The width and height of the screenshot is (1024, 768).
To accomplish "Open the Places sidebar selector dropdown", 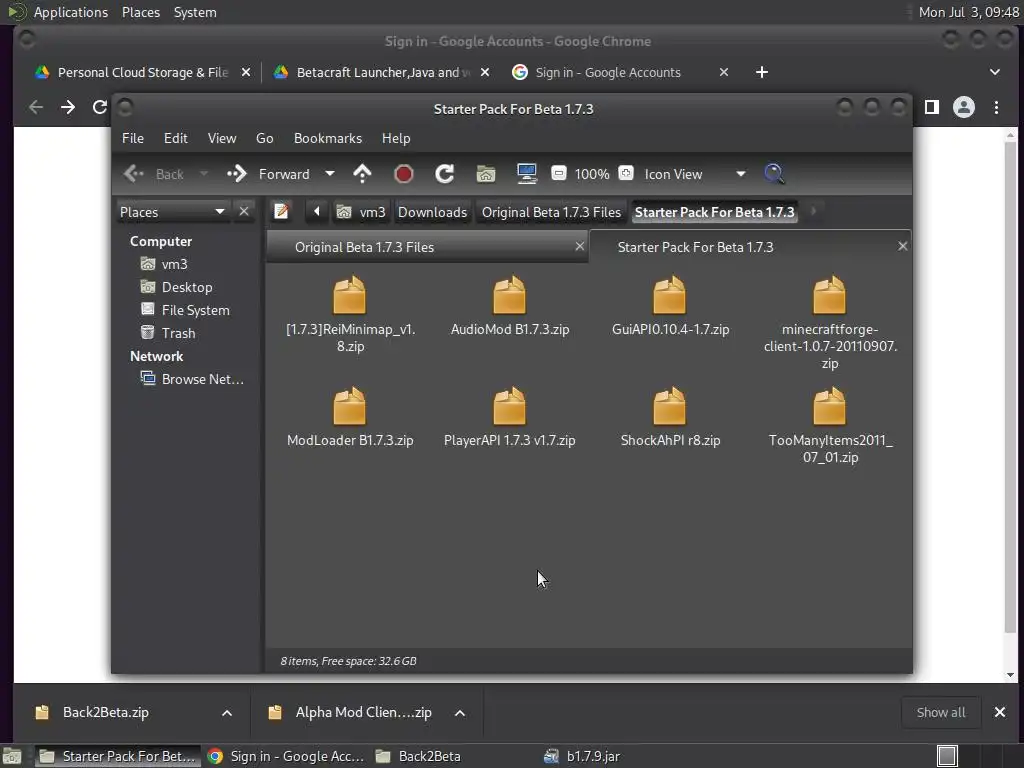I will (172, 212).
